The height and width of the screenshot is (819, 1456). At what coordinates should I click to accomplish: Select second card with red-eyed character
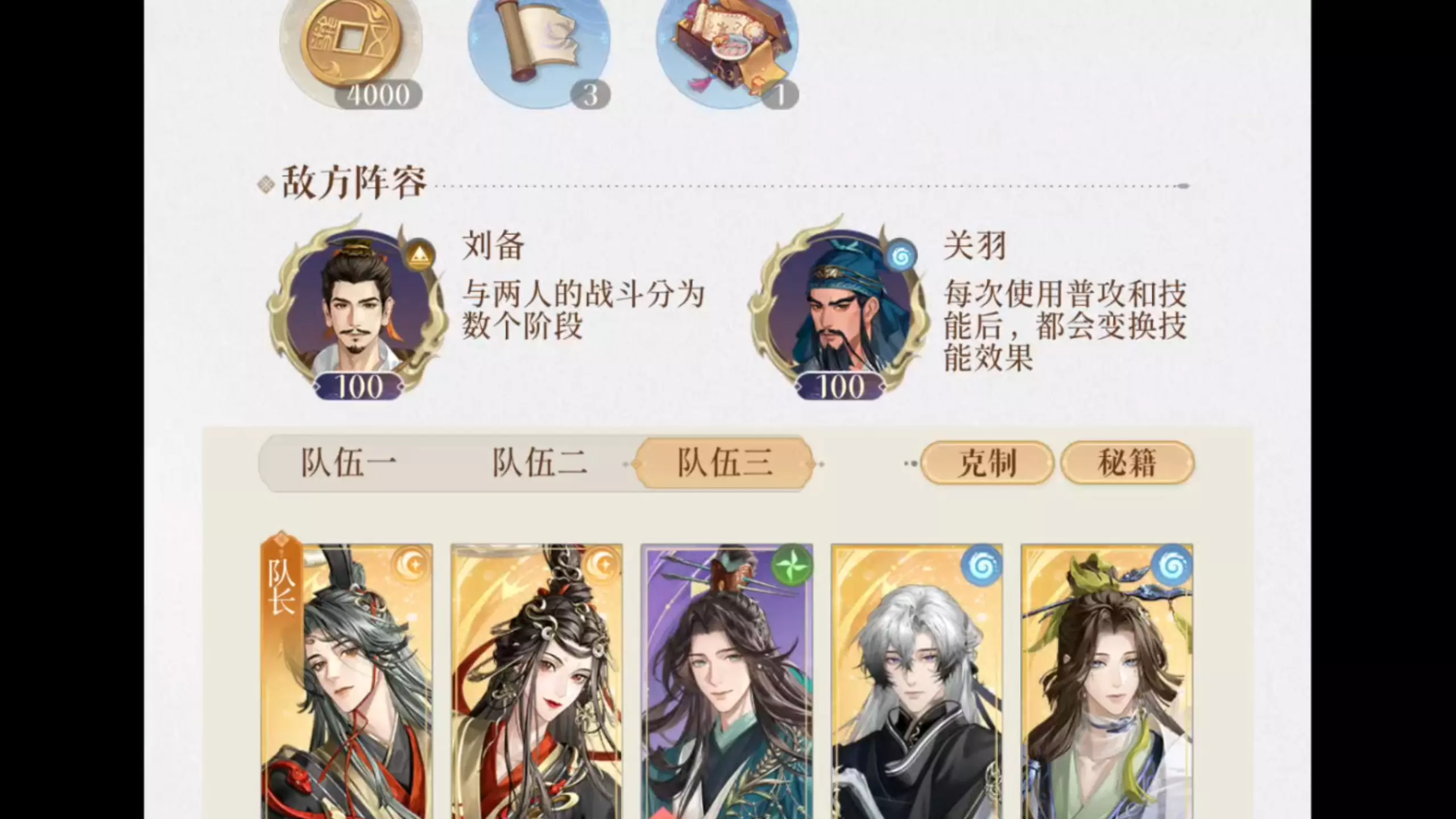click(x=537, y=681)
